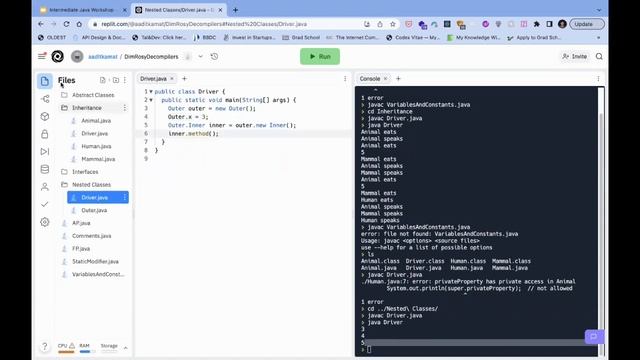Select the Nested Classes/Driver.java browser tab
The width and height of the screenshot is (640, 360).
[x=178, y=10]
